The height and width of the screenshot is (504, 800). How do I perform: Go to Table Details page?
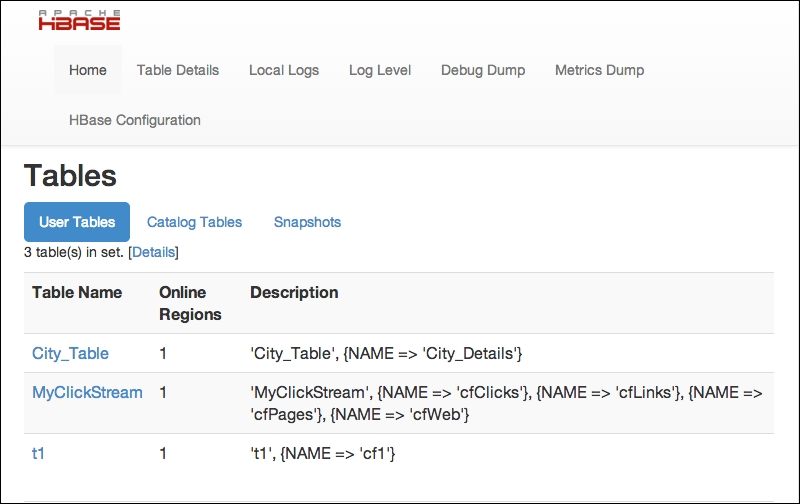tap(178, 70)
